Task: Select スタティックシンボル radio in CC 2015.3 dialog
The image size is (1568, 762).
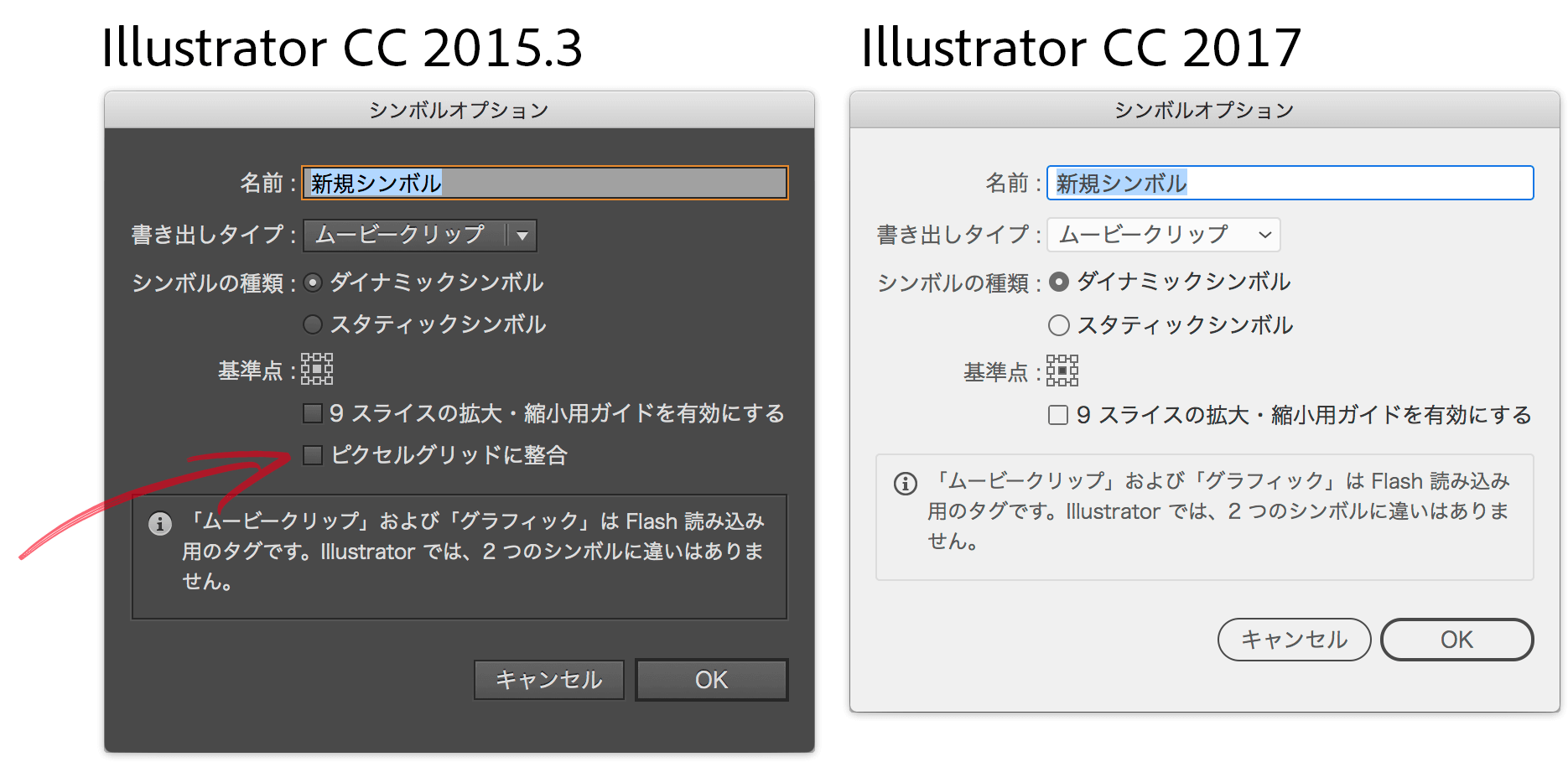Action: [x=313, y=324]
